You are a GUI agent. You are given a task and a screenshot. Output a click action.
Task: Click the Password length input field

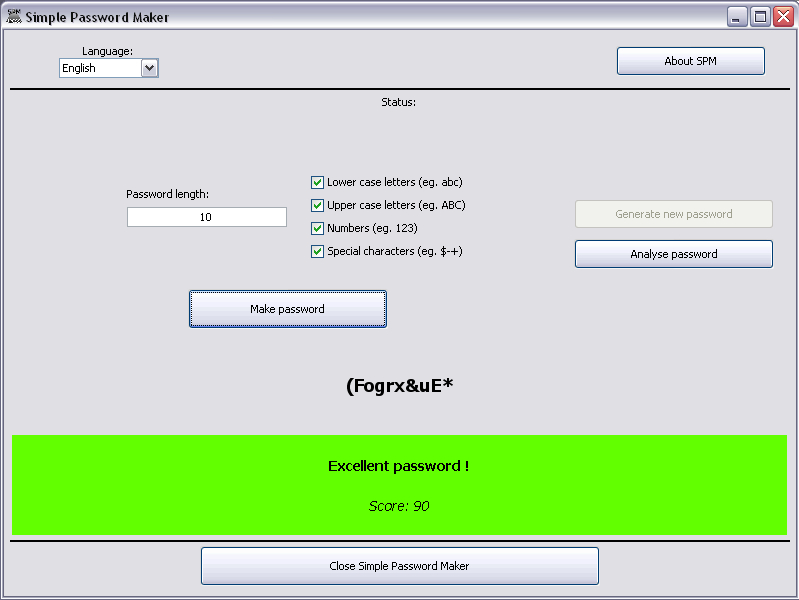click(x=206, y=217)
